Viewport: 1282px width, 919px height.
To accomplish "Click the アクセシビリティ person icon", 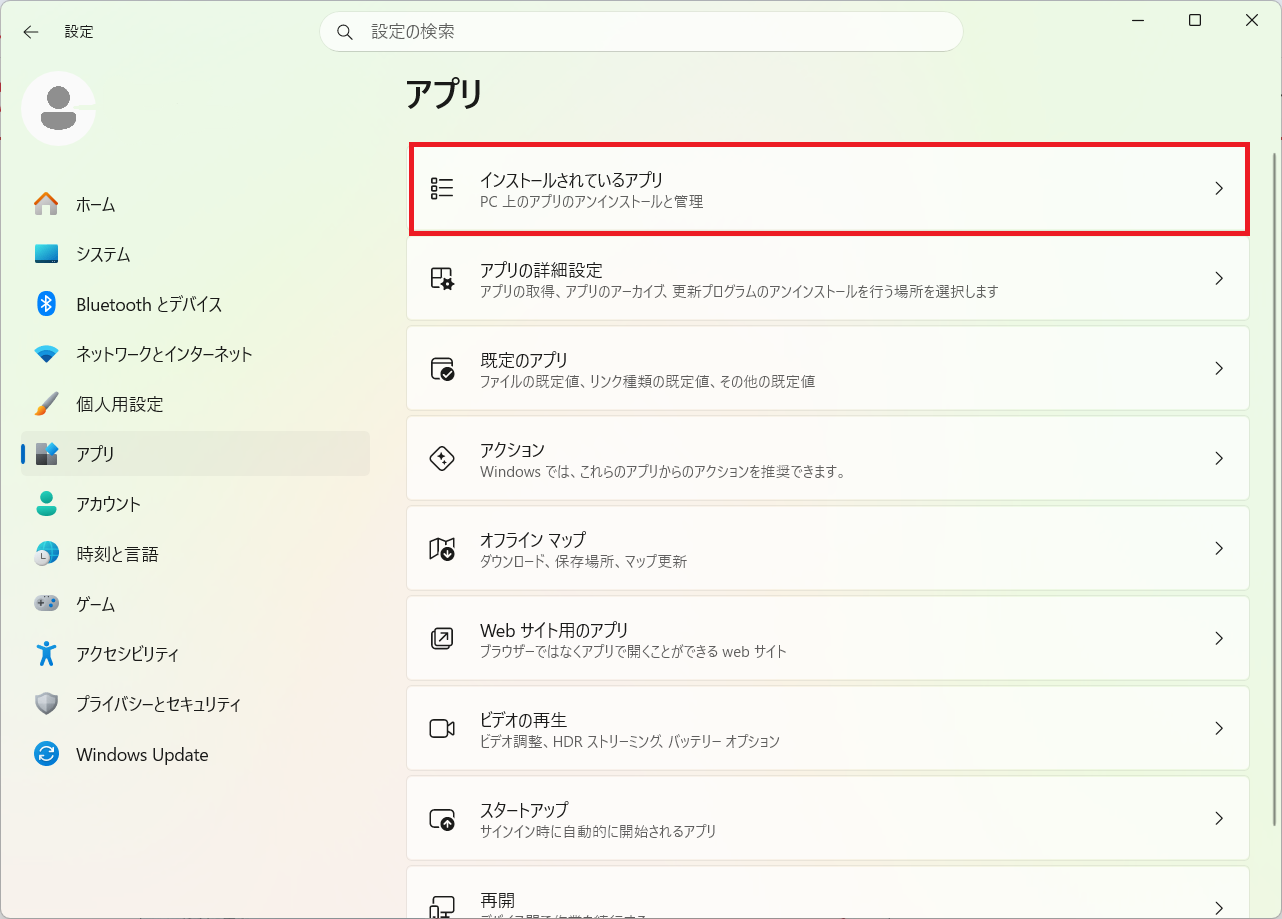I will point(46,654).
